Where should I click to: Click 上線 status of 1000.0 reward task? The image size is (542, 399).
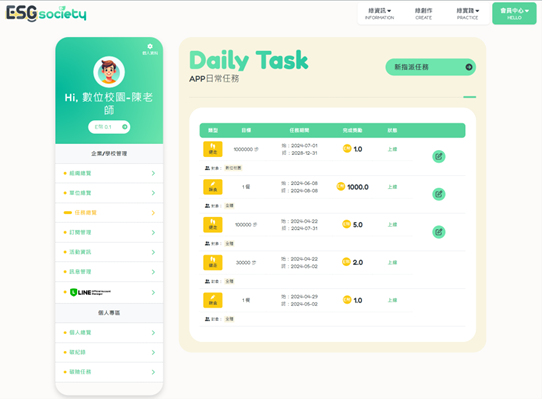click(x=392, y=187)
